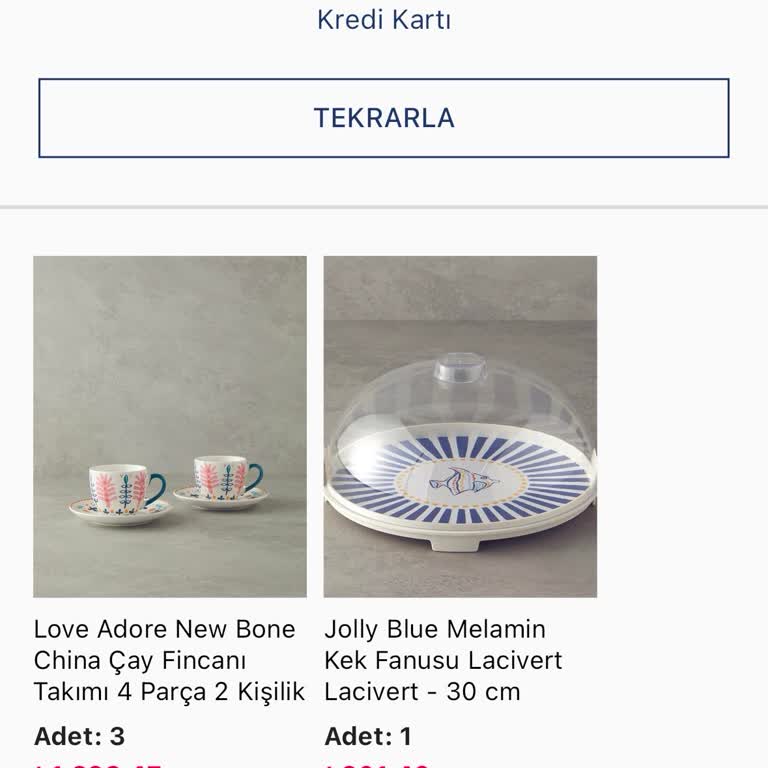Screen dimensions: 768x768
Task: Open the Love Adore New Bone title line
Action: (165, 629)
